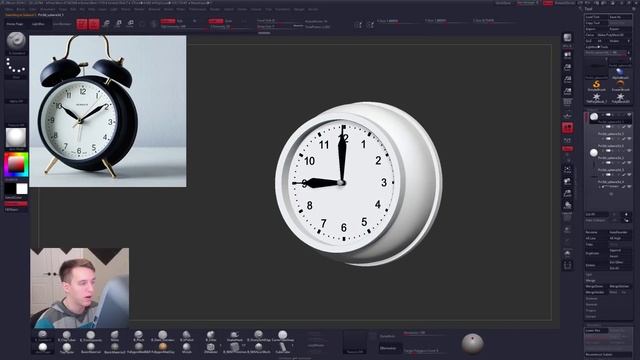Toggle the Zsub button
The image size is (640, 360).
[229, 21]
